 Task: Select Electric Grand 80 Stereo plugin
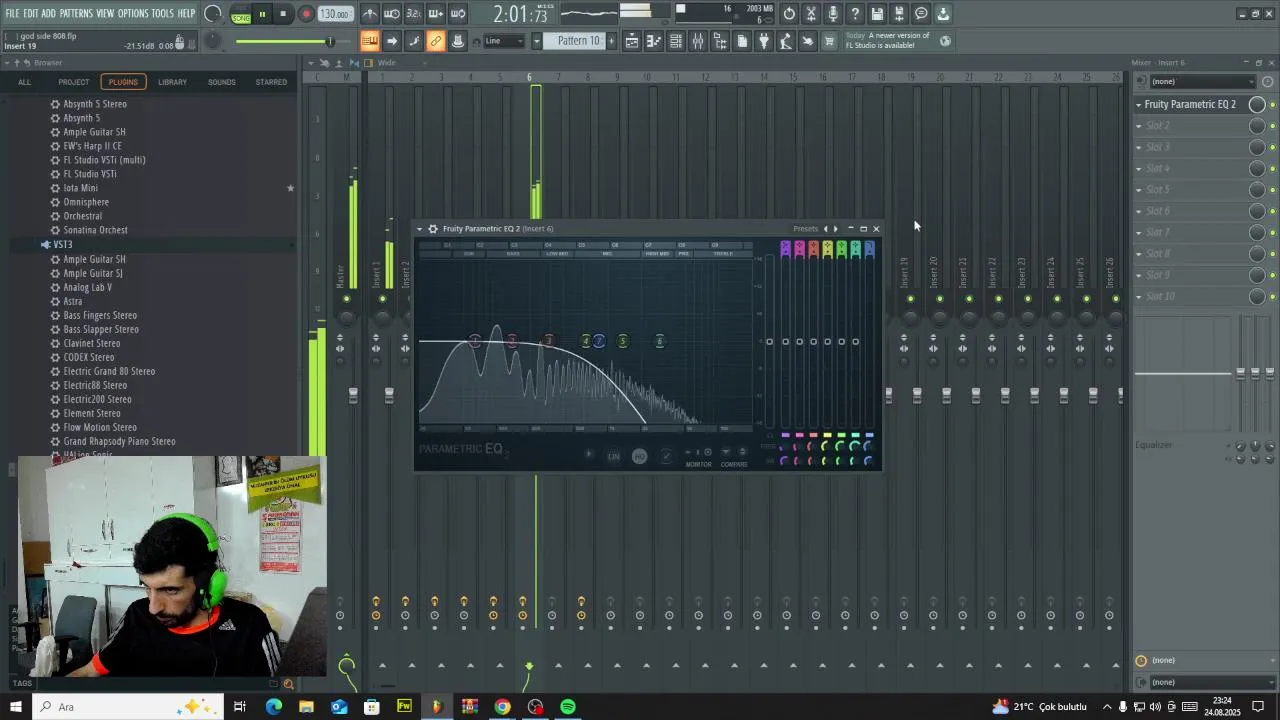(x=109, y=371)
